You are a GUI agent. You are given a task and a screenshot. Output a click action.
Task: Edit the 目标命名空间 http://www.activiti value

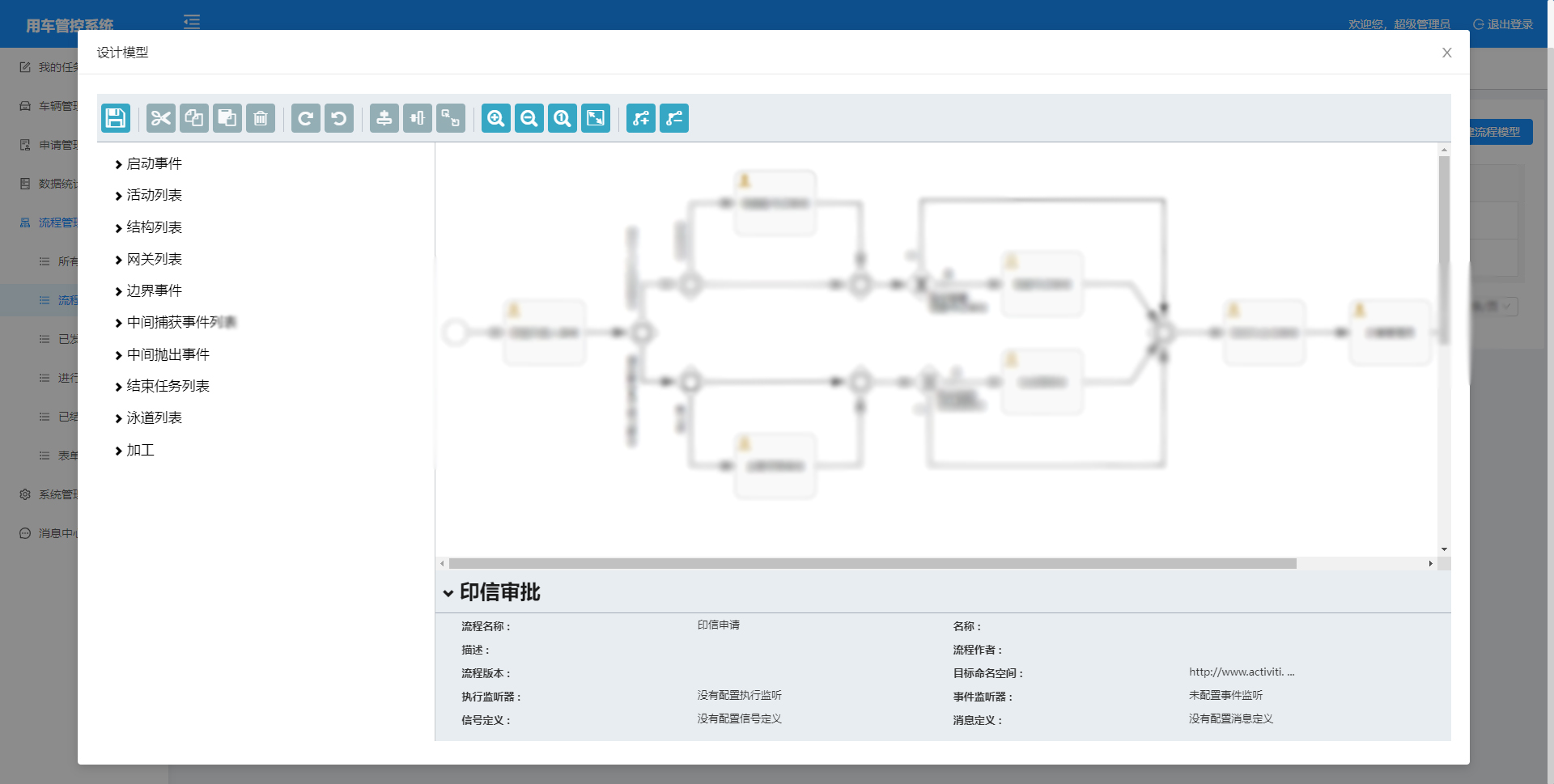1242,672
